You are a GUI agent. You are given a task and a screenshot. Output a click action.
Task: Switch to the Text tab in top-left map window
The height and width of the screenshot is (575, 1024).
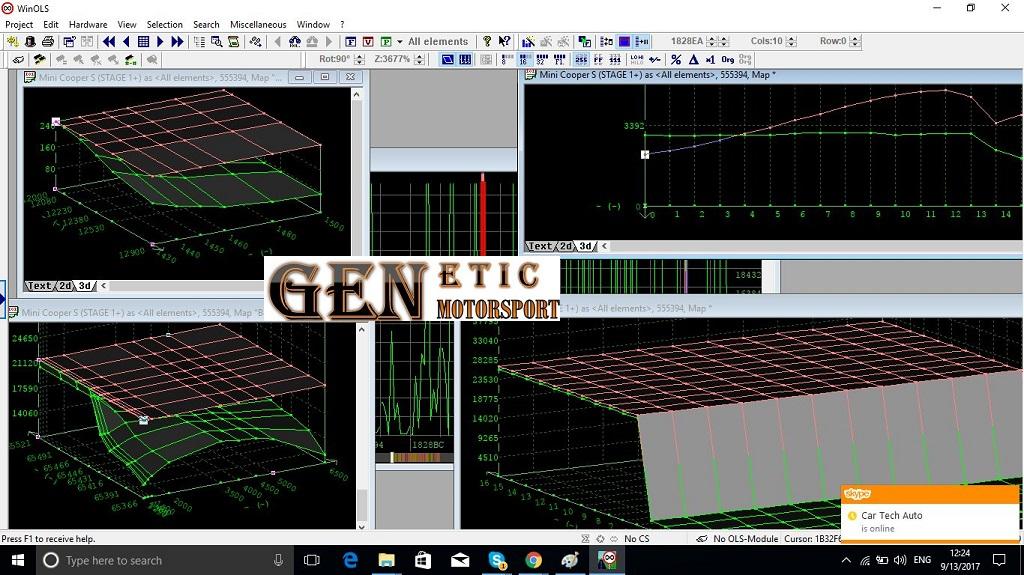point(39,286)
